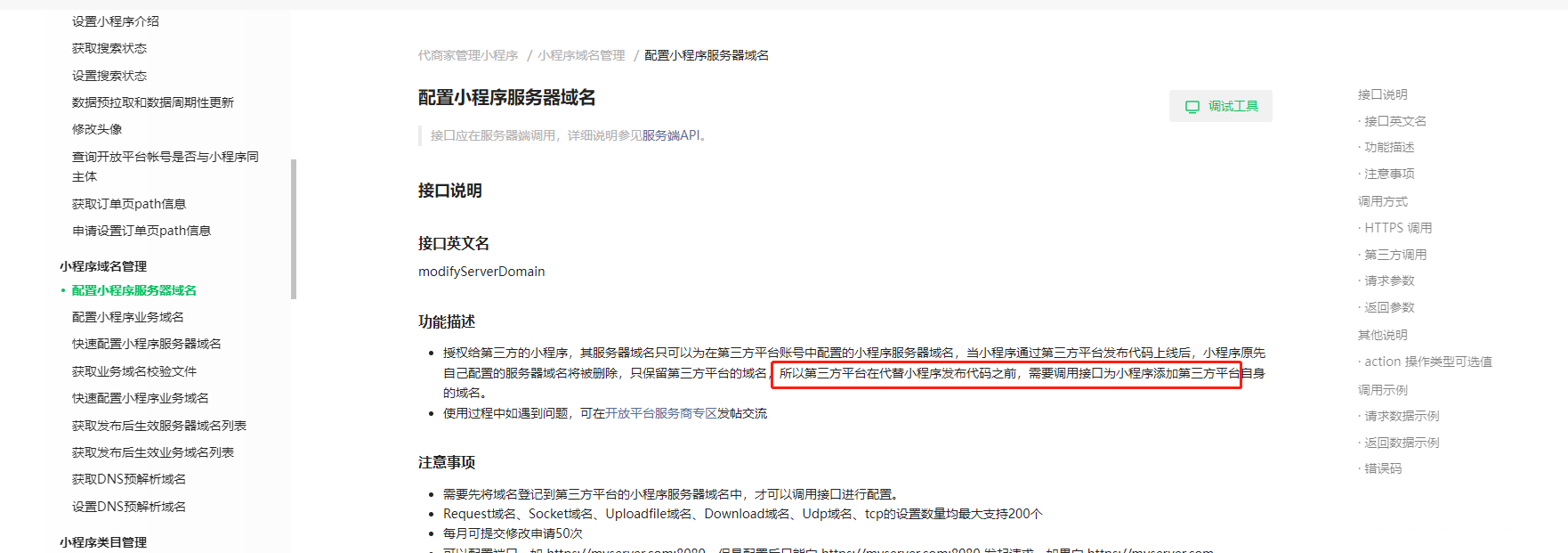The width and height of the screenshot is (1568, 553).
Task: Jump to 请求参数 in right outline
Action: pos(1389,281)
